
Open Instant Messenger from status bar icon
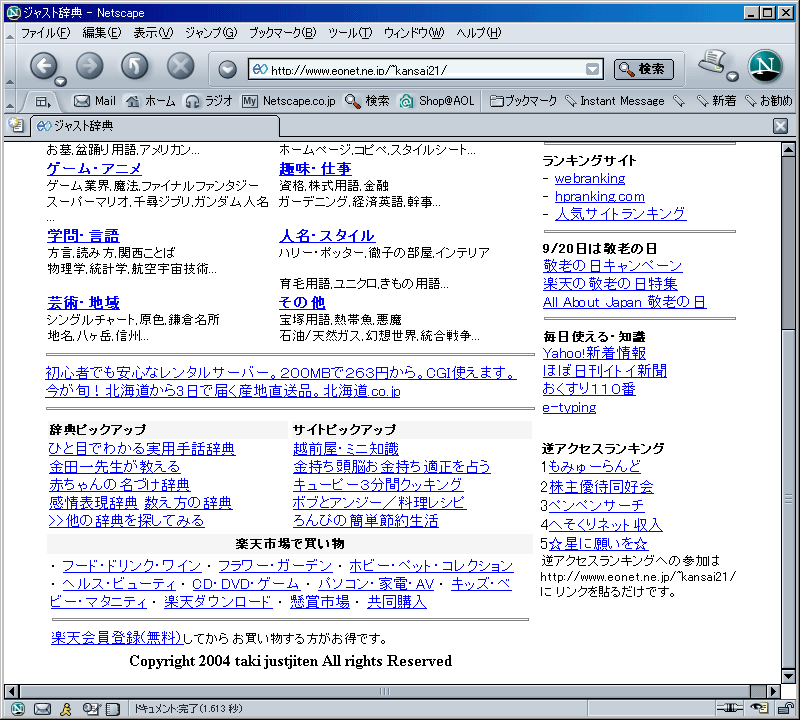point(66,708)
